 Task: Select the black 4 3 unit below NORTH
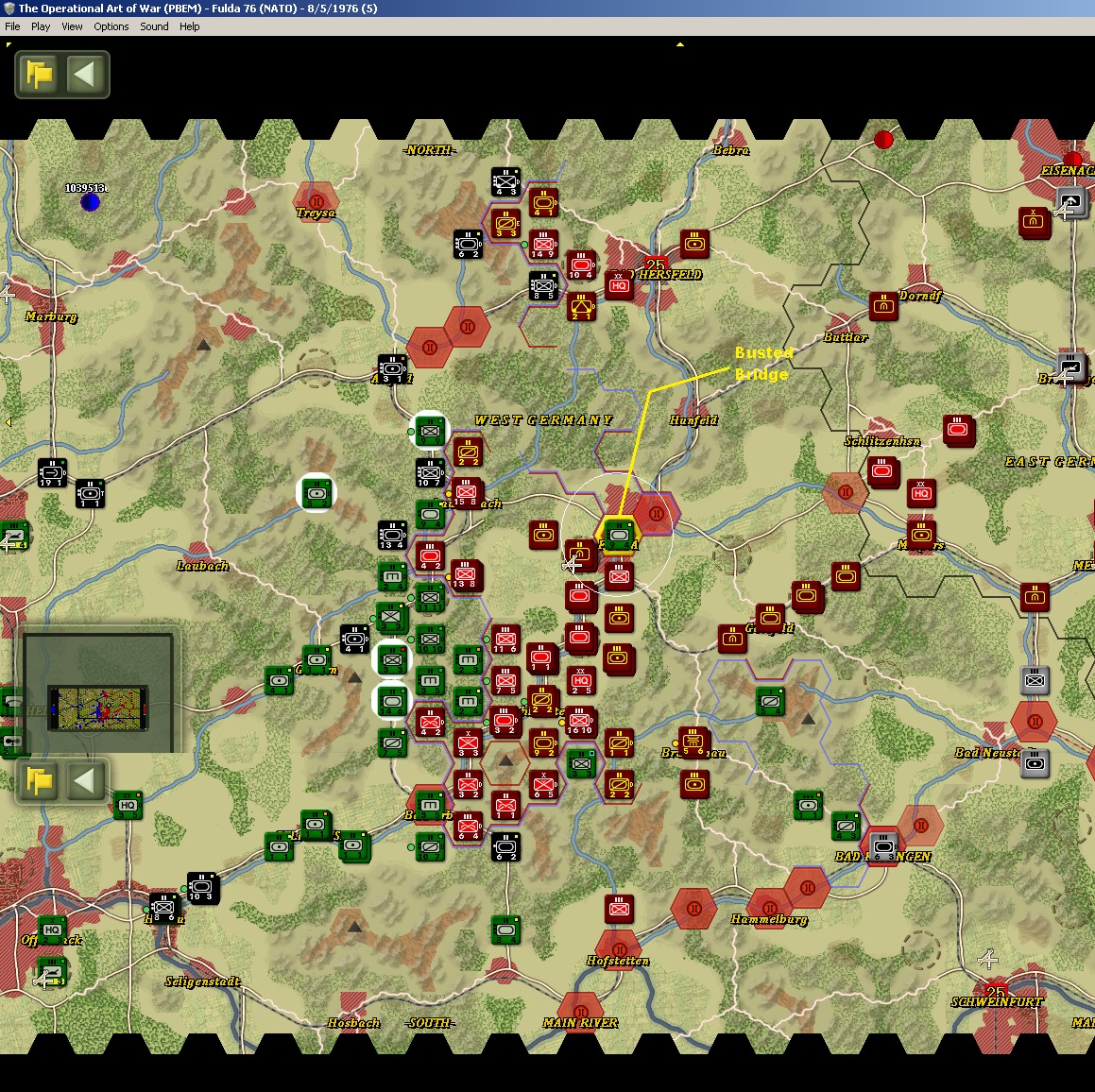[x=505, y=182]
